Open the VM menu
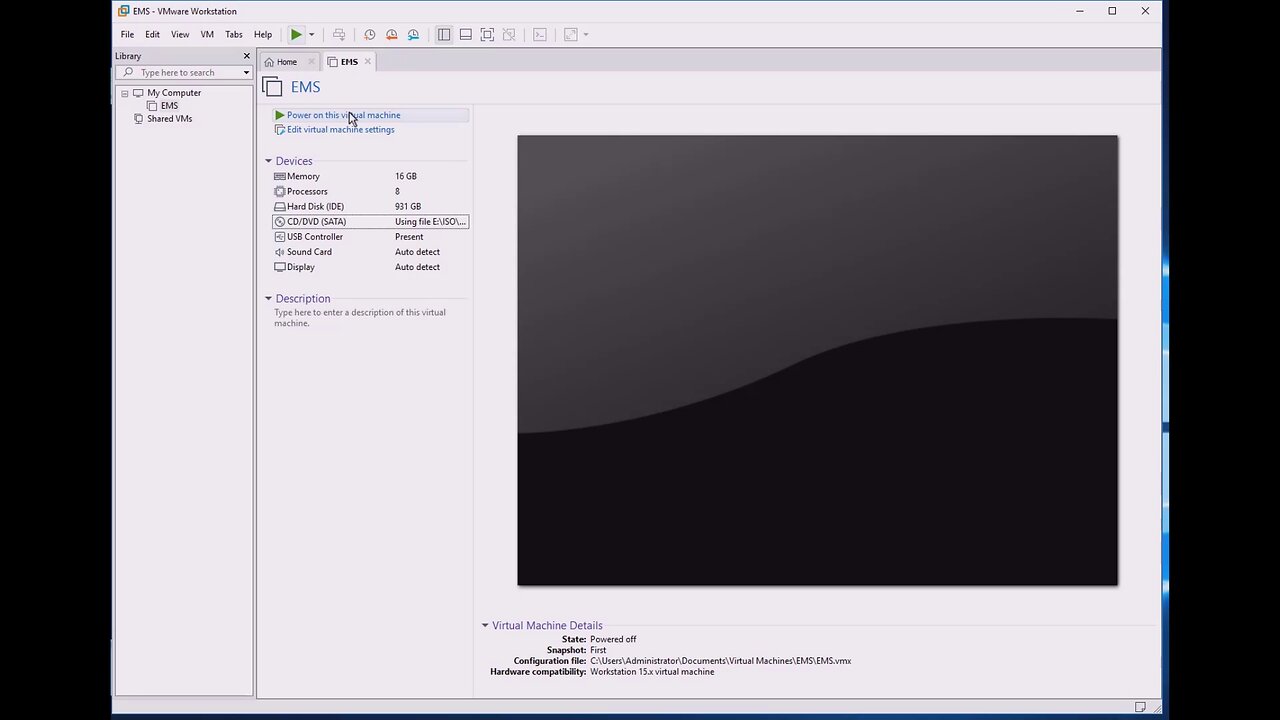Image resolution: width=1280 pixels, height=720 pixels. 207,34
